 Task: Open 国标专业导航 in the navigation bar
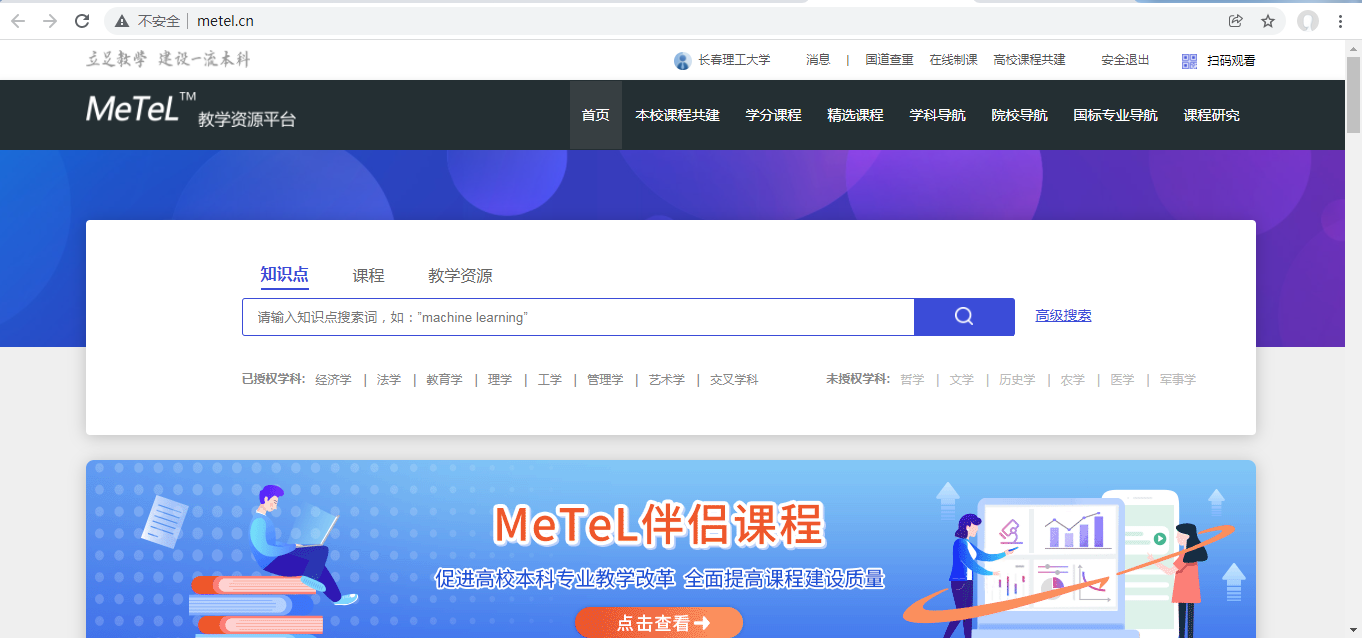1116,115
